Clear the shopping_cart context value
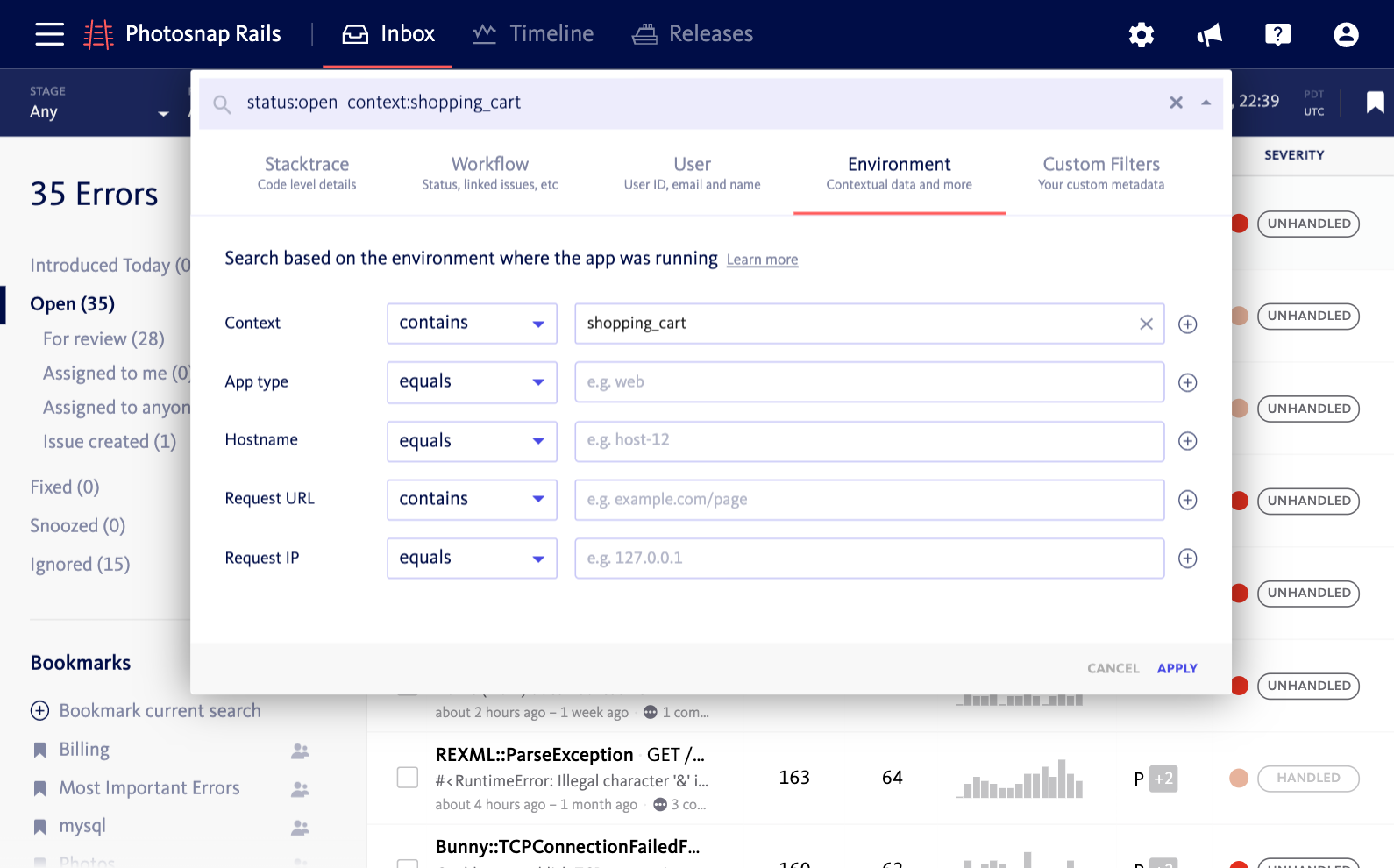The image size is (1394, 868). click(1145, 324)
